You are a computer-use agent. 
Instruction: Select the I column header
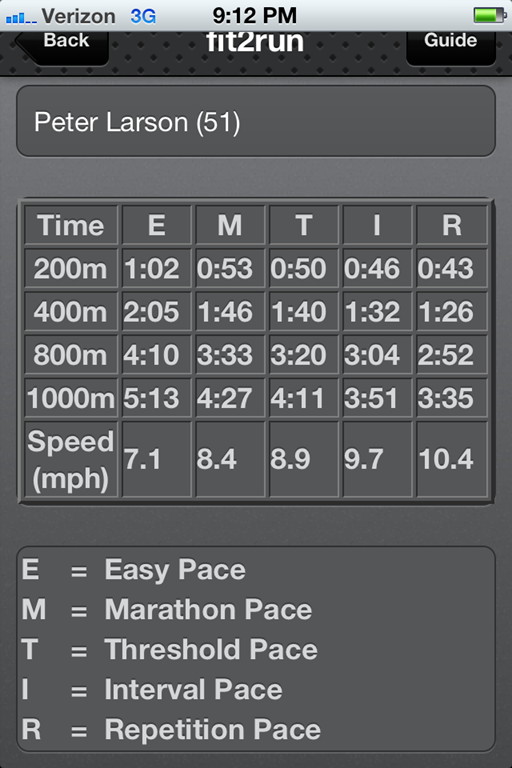[377, 225]
